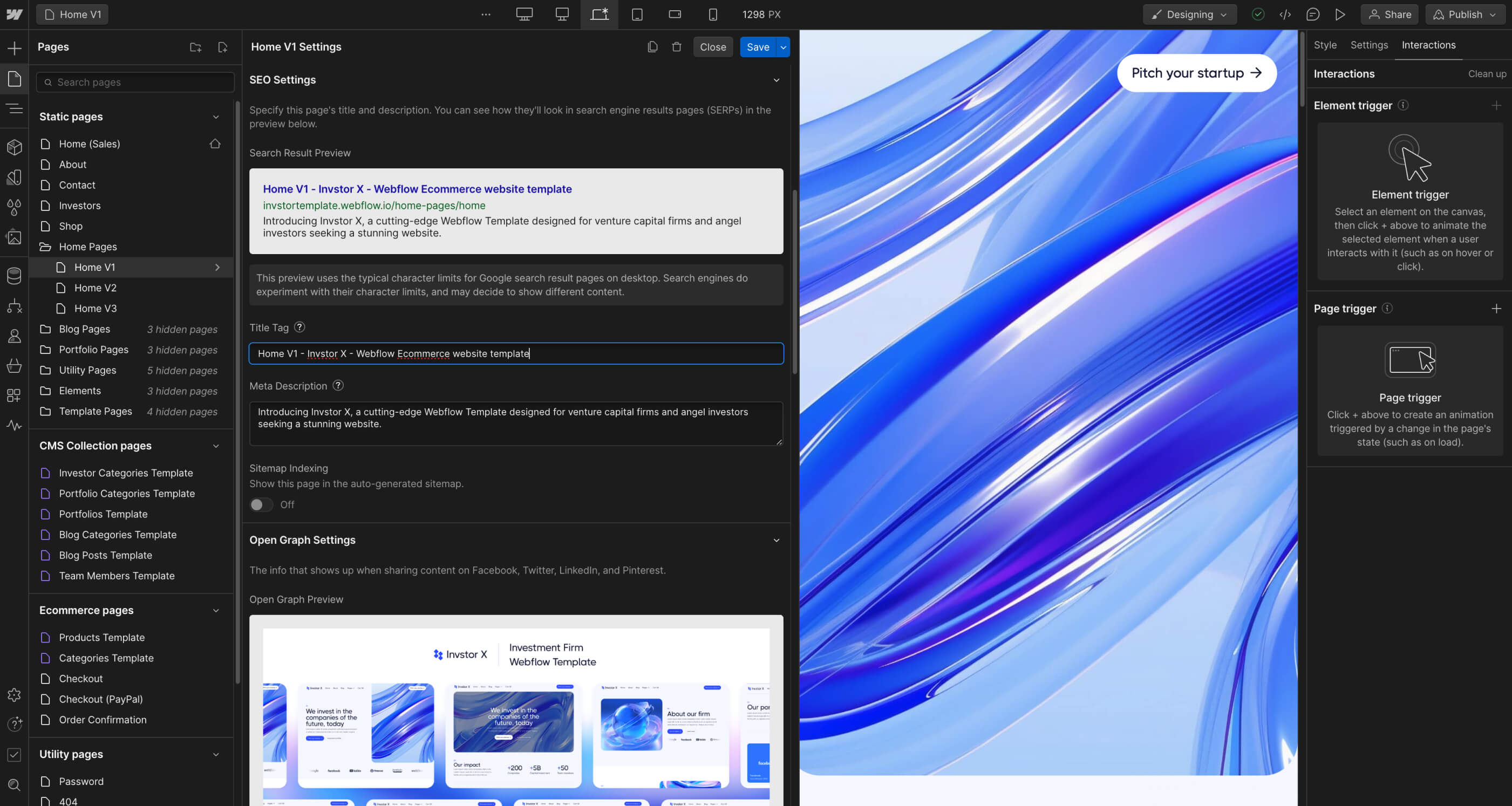This screenshot has width=1512, height=806.
Task: Switch to the tablet breakpoint
Action: coord(637,14)
